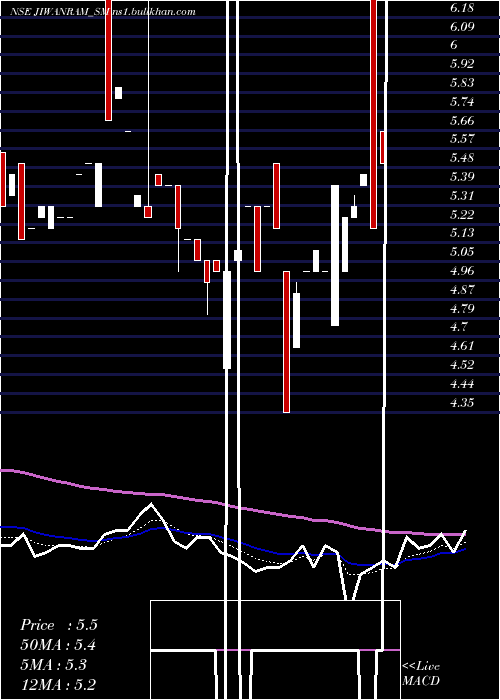Select the 4.44 price level label

[x=462, y=384]
